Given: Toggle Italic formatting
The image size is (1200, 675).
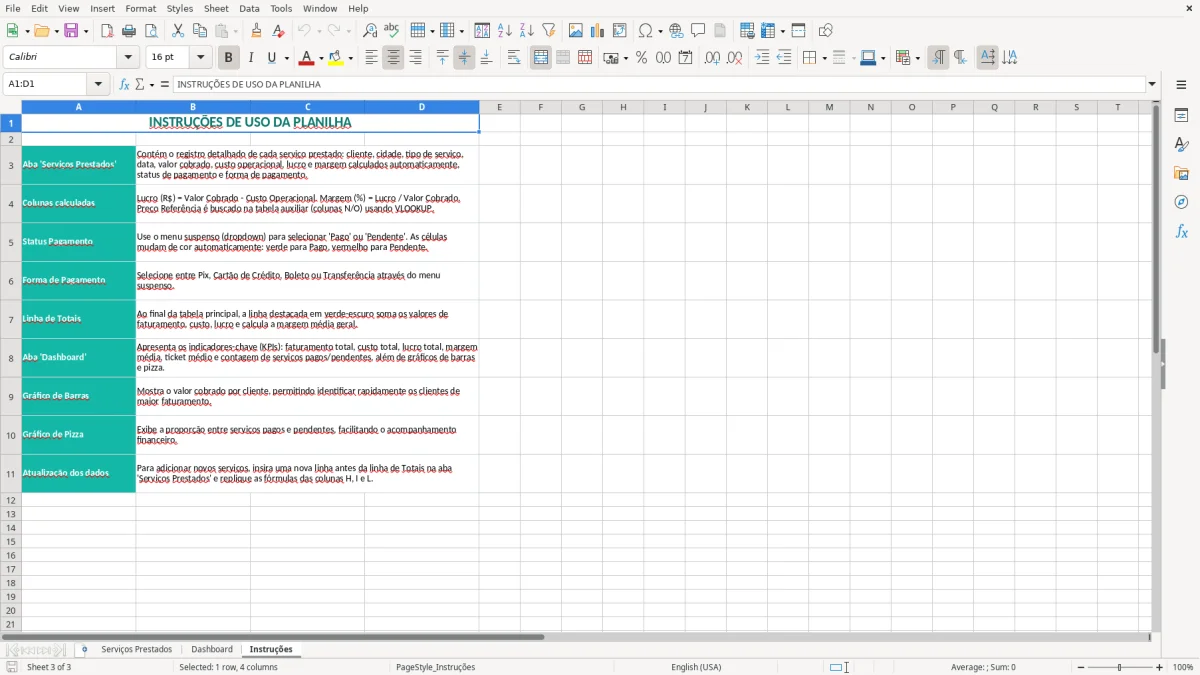Looking at the screenshot, I should pyautogui.click(x=251, y=58).
